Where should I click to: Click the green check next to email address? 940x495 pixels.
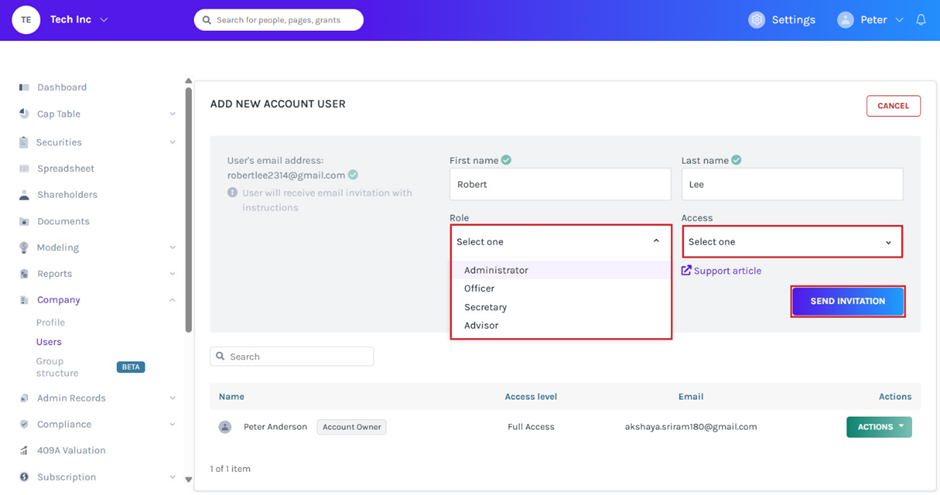pyautogui.click(x=353, y=174)
